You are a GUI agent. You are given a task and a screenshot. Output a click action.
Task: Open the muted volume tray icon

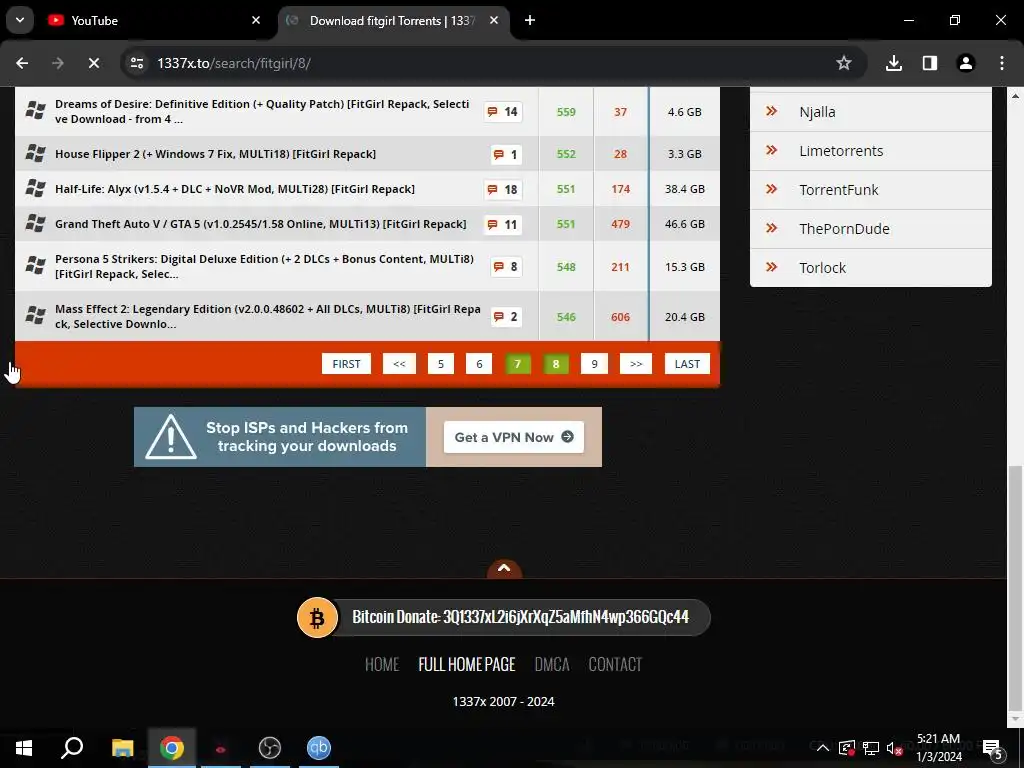coord(894,748)
